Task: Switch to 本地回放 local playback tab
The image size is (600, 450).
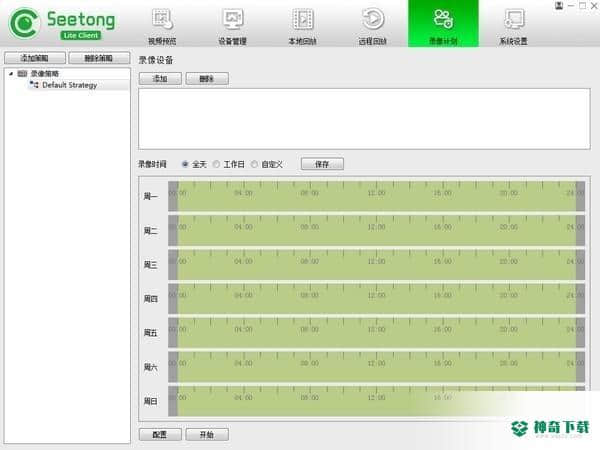Action: pyautogui.click(x=302, y=25)
